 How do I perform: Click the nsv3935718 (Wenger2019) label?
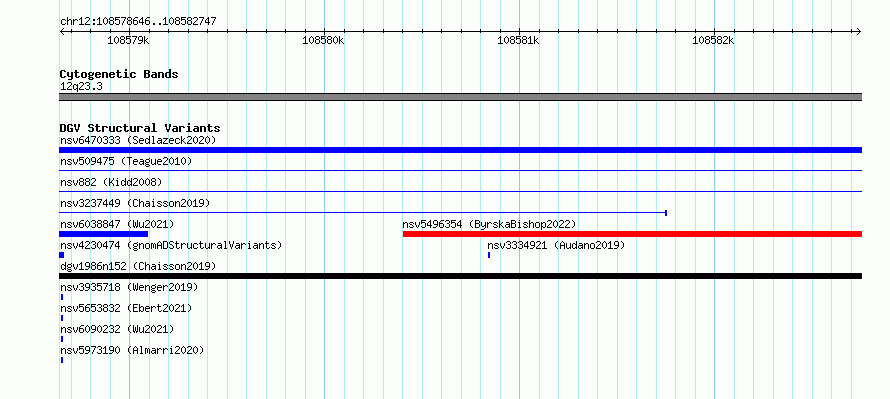(129, 287)
